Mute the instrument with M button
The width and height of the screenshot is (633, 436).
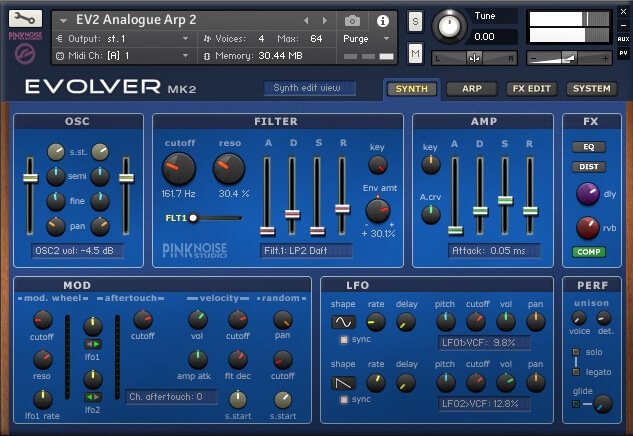point(415,53)
